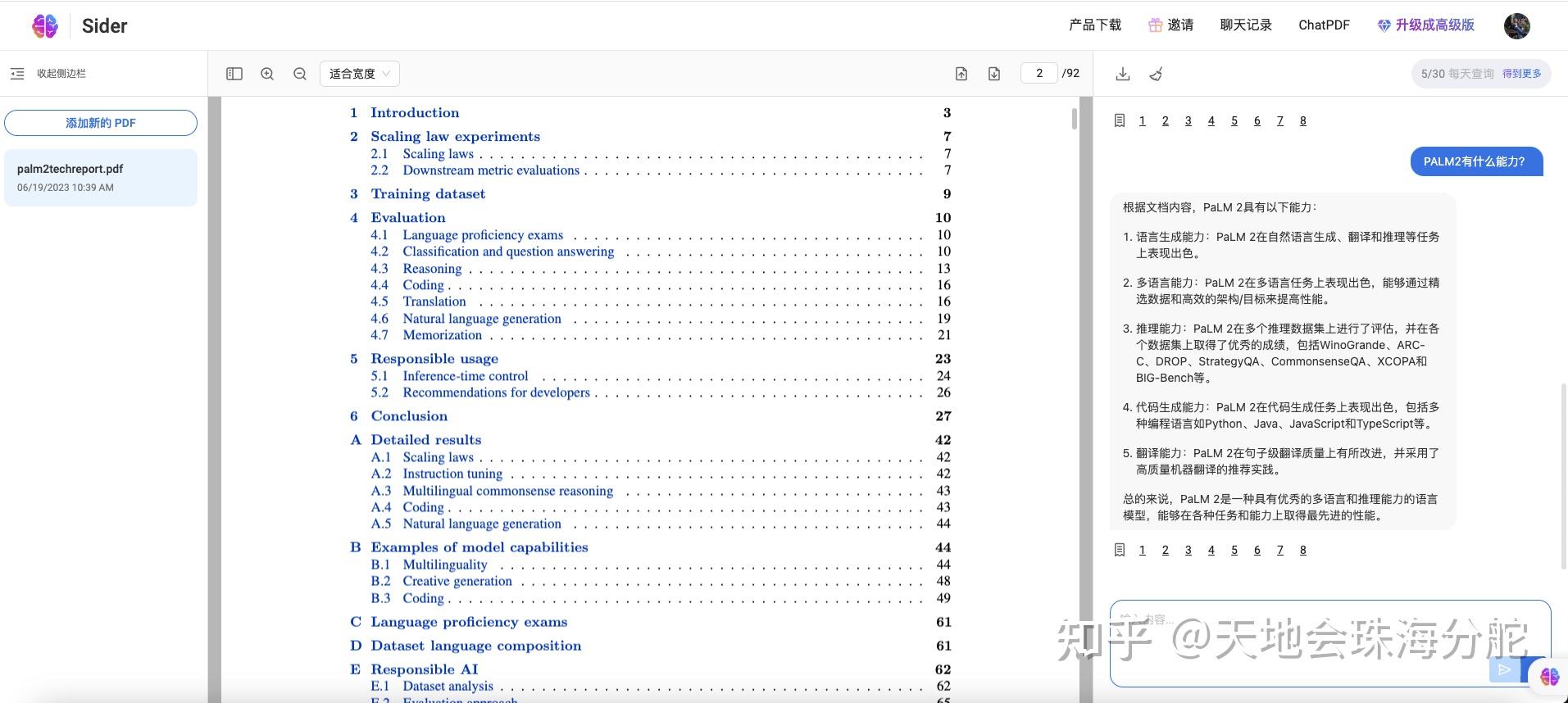Click the PDF viewer vertical scrollbar

tap(1075, 119)
